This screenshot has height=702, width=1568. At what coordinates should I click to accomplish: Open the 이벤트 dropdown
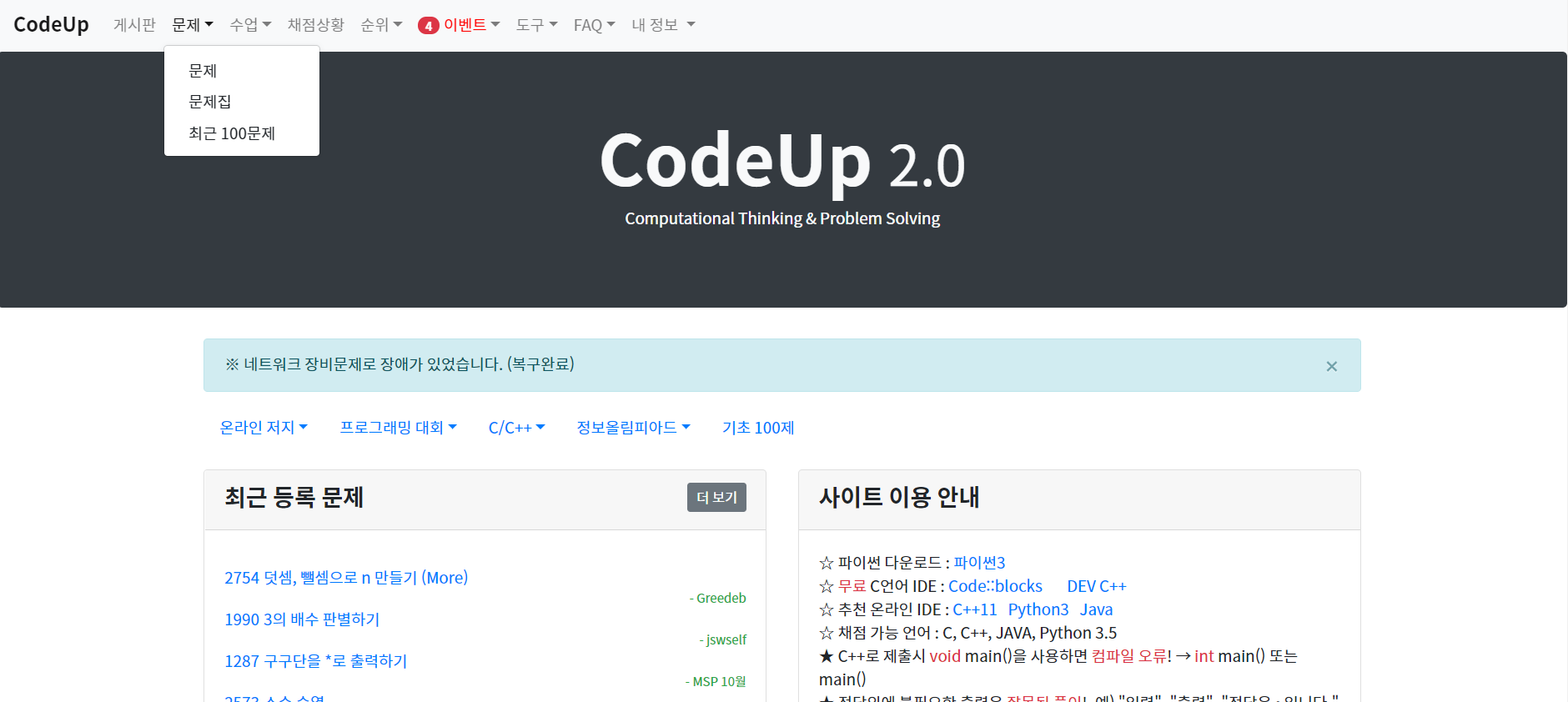471,25
